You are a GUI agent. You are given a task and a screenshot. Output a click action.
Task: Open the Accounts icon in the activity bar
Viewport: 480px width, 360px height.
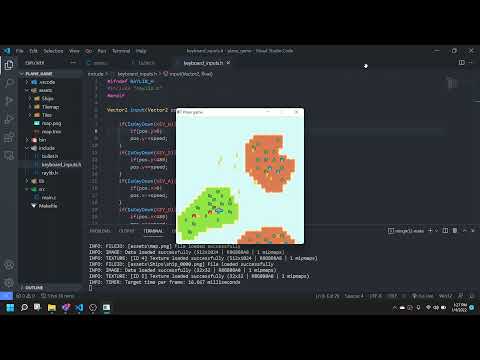[9, 265]
